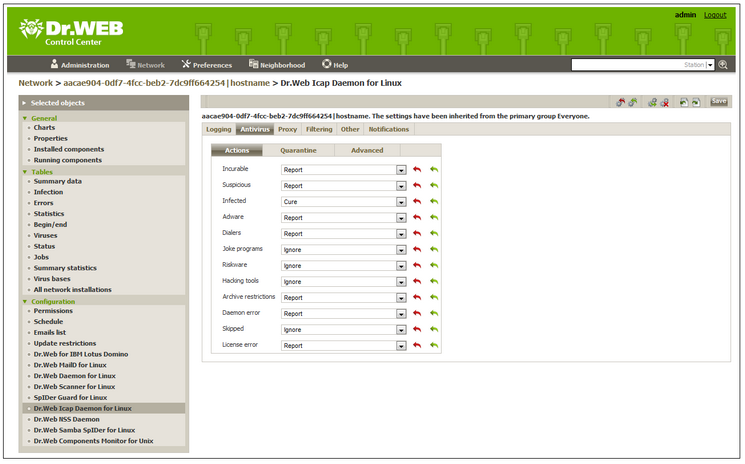Open the Adware action dropdown
This screenshot has width=745, height=464.
[x=401, y=218]
